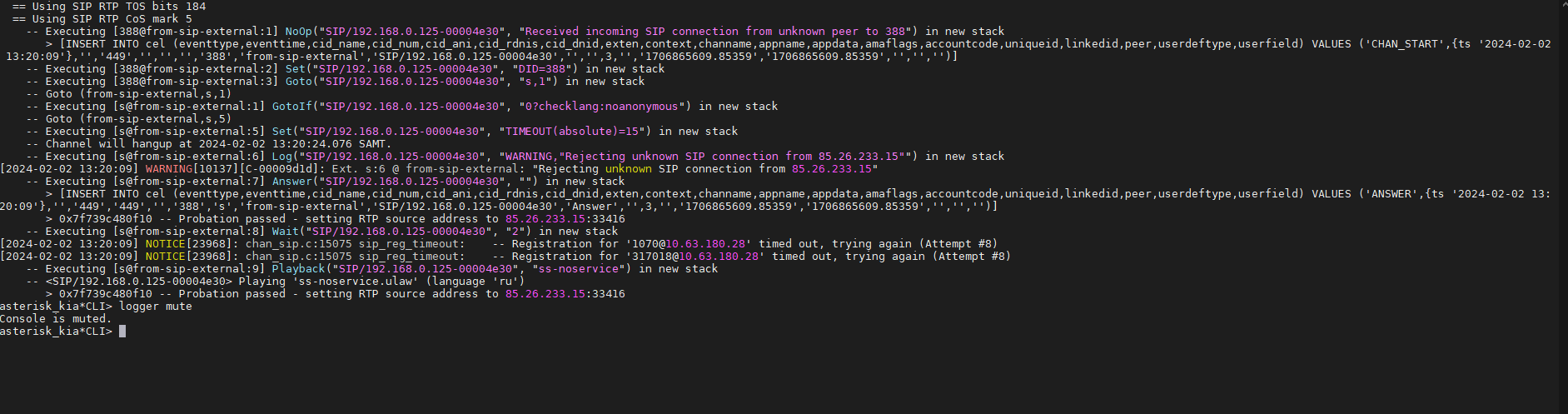Select the "Console is muted." message
The height and width of the screenshot is (414, 1568).
[x=55, y=319]
